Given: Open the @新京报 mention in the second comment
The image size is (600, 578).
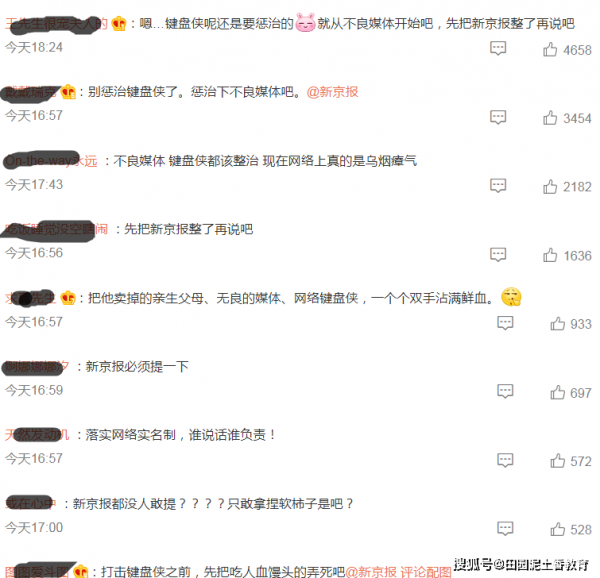Looking at the screenshot, I should point(333,92).
